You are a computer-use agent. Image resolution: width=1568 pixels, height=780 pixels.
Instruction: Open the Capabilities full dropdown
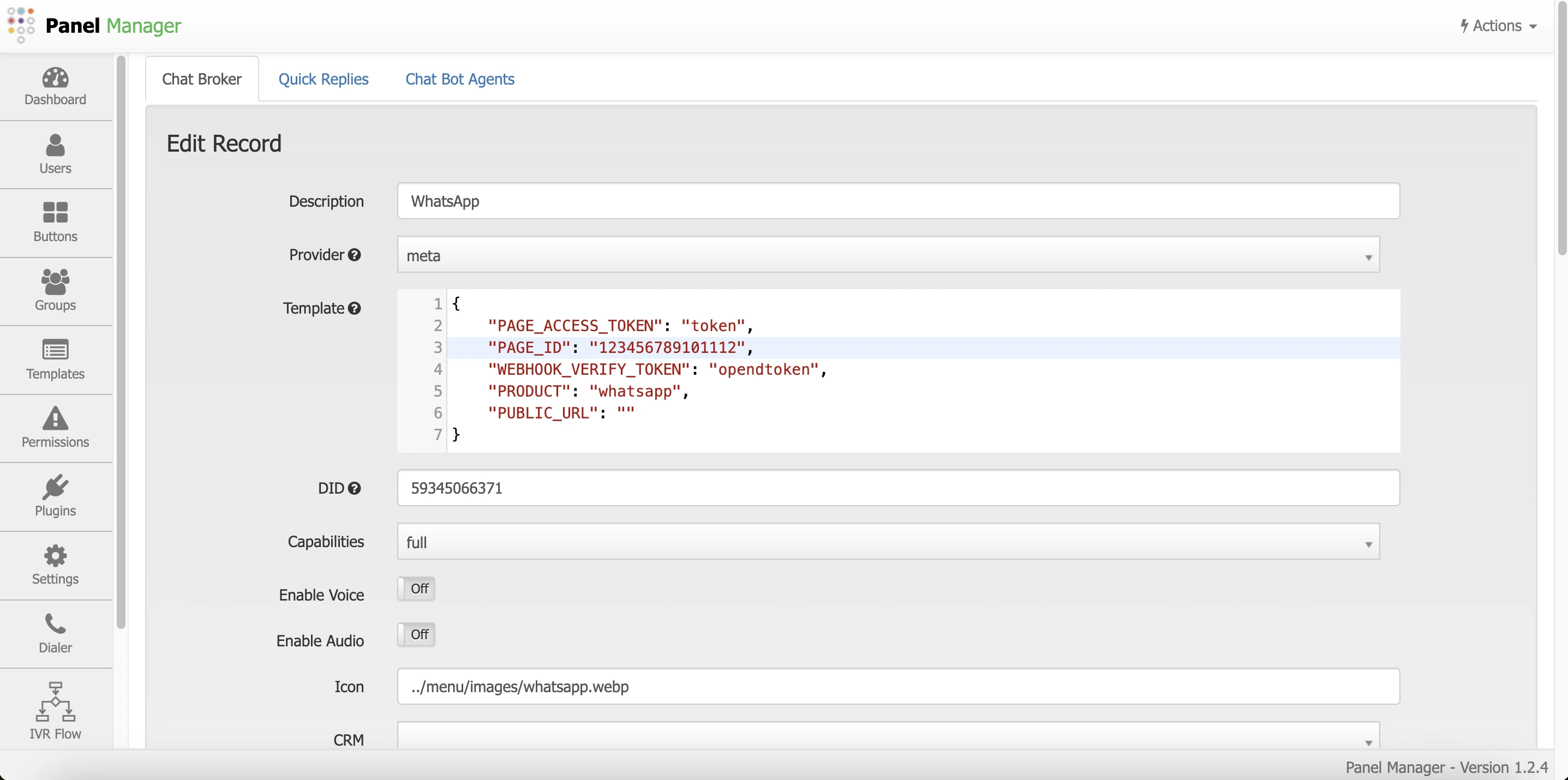(888, 542)
